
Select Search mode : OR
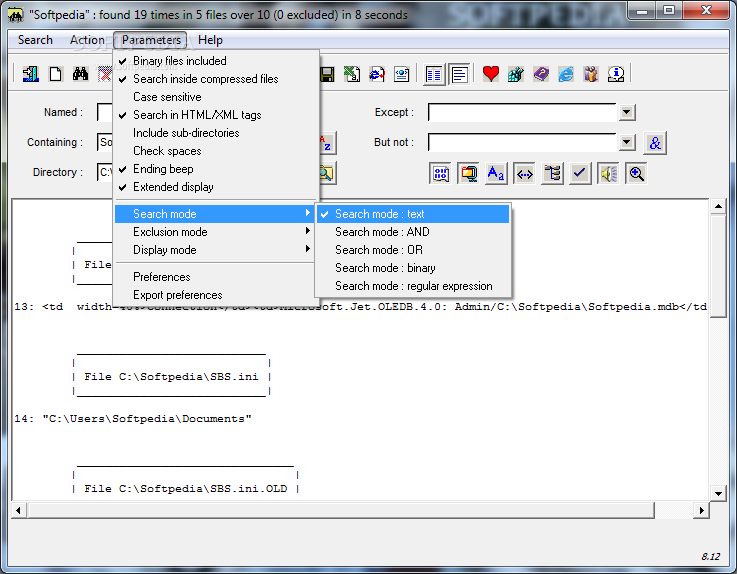point(413,250)
